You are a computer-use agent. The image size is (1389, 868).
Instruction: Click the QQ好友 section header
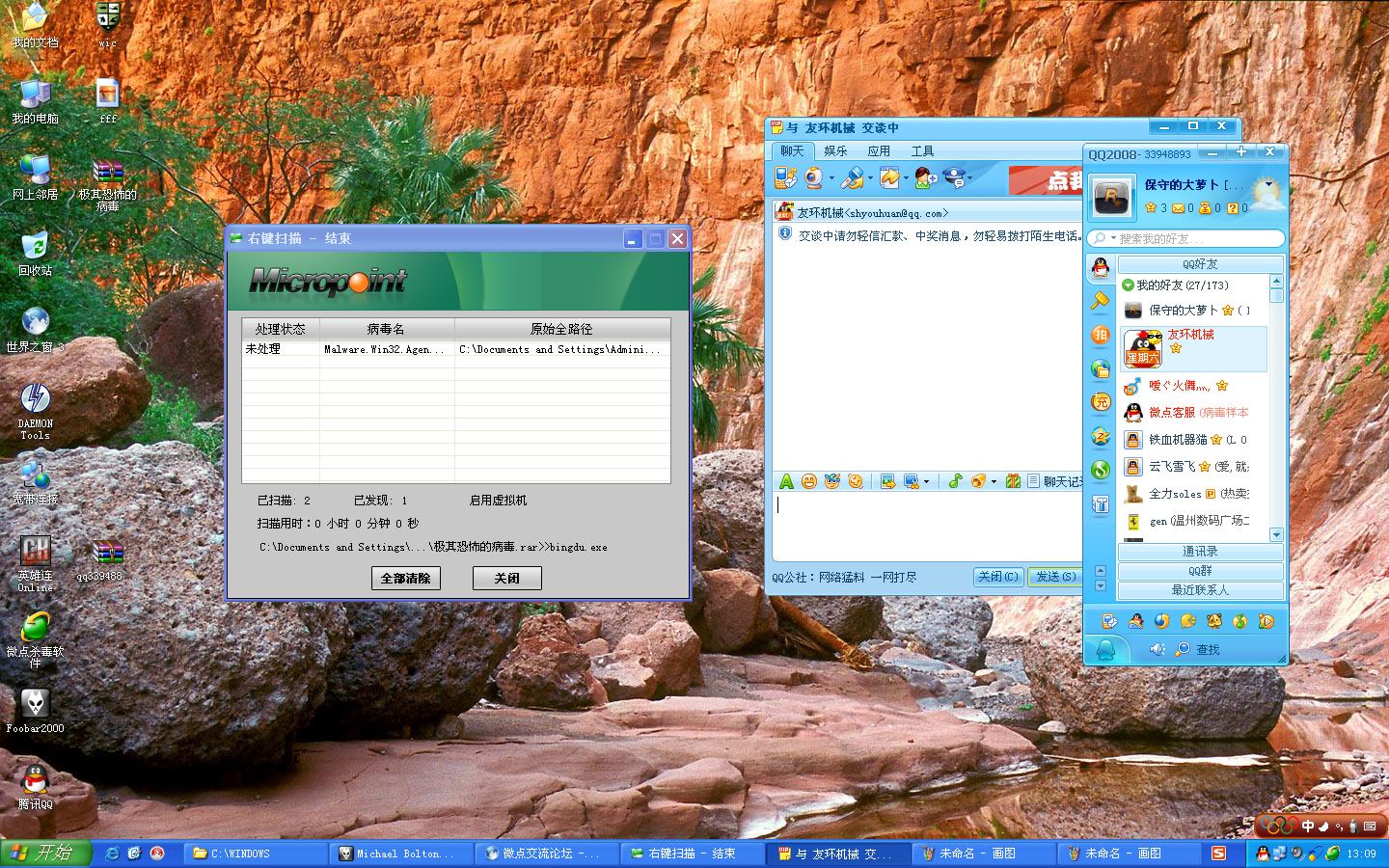1200,264
